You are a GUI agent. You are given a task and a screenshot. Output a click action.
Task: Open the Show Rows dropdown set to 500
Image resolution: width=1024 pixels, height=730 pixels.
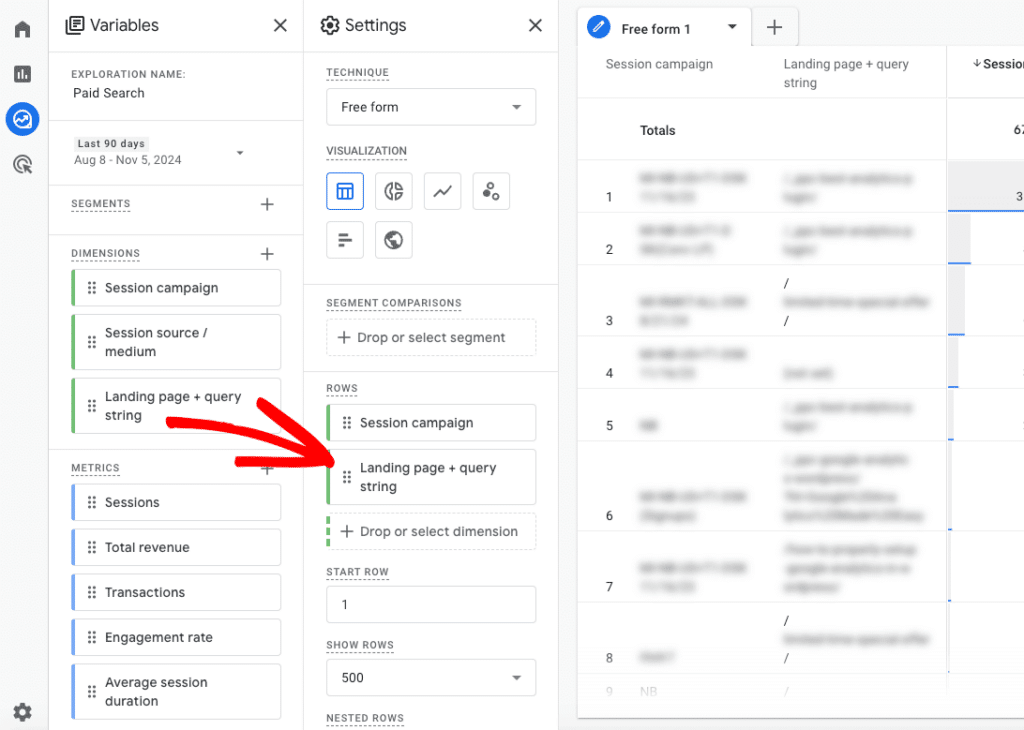pyautogui.click(x=430, y=677)
